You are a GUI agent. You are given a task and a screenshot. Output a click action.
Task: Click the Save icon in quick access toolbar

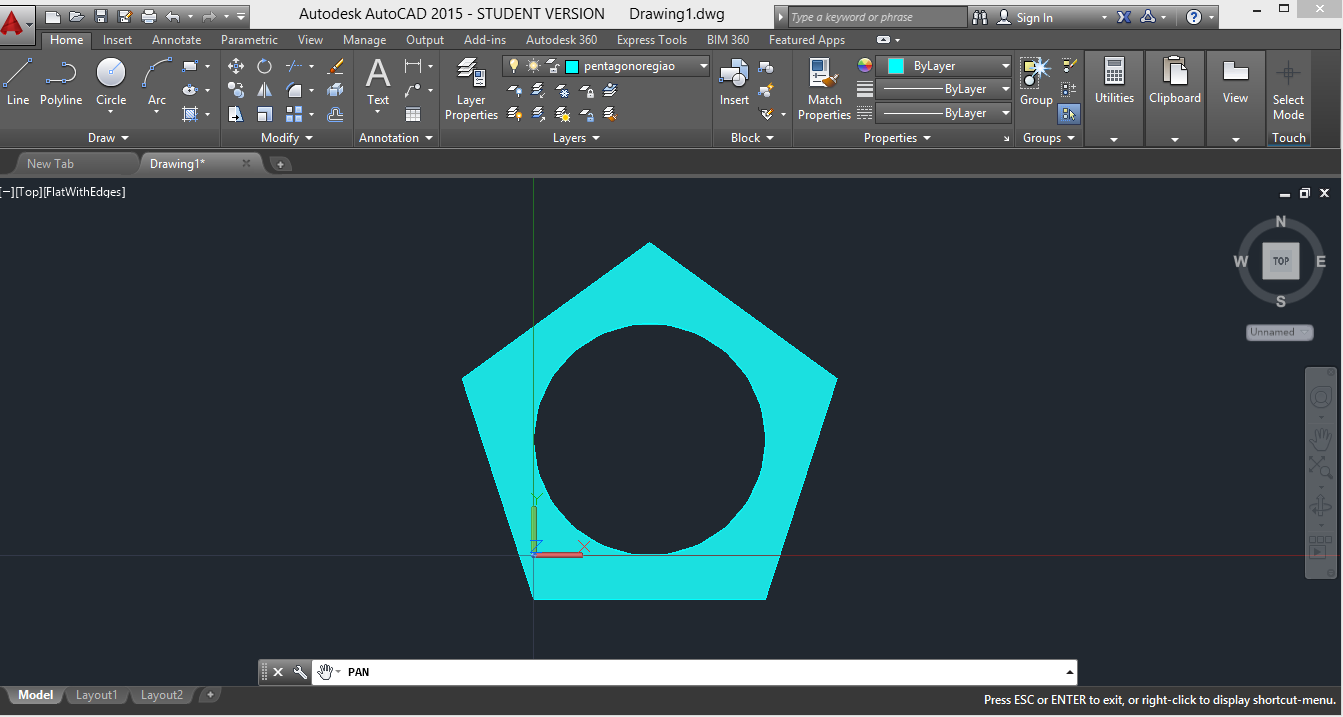pos(100,17)
